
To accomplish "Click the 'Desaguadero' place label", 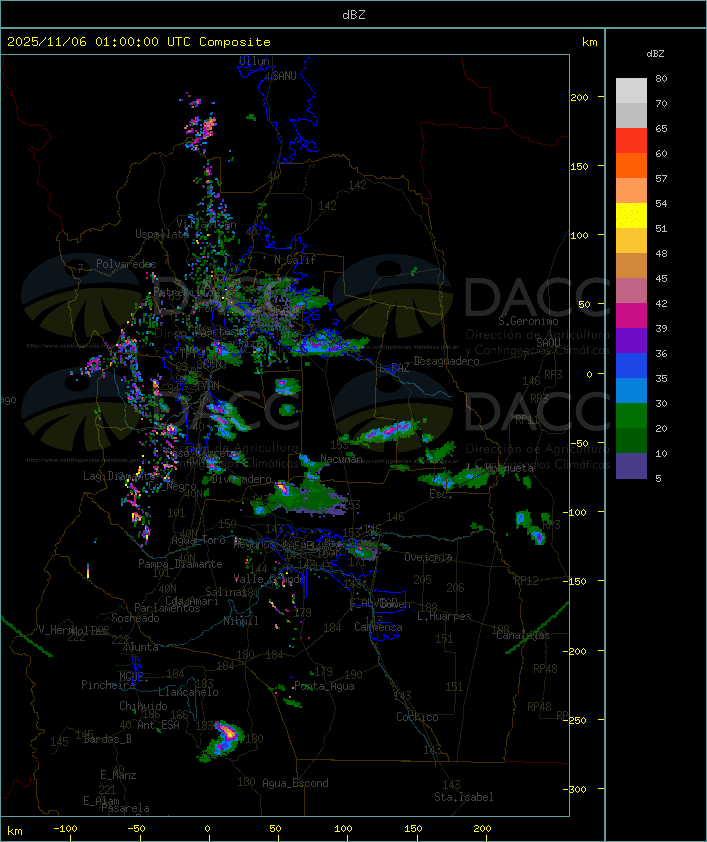I will coord(446,361).
